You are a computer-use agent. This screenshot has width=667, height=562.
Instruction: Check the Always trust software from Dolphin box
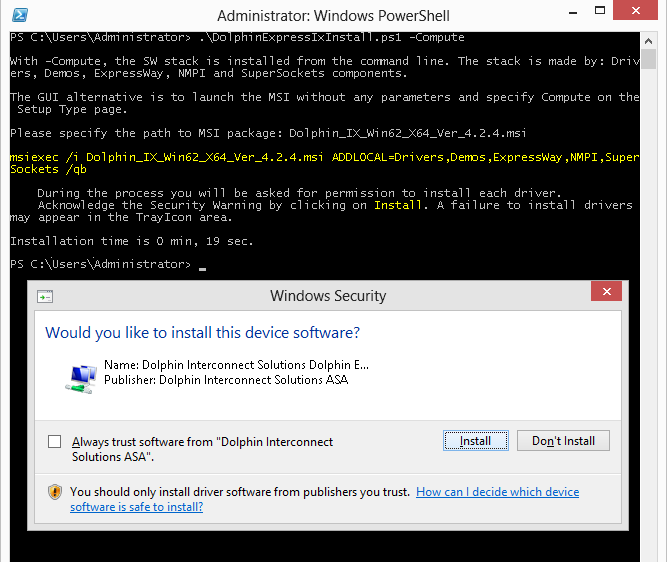click(54, 442)
